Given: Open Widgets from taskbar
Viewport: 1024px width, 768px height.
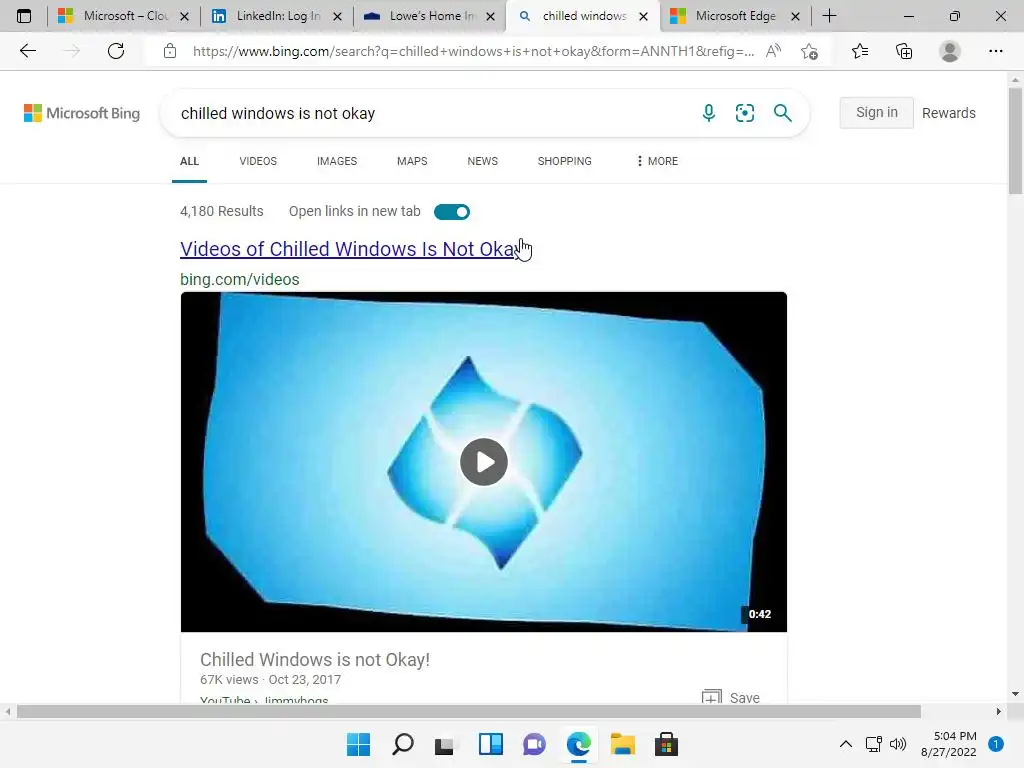Looking at the screenshot, I should click(490, 744).
